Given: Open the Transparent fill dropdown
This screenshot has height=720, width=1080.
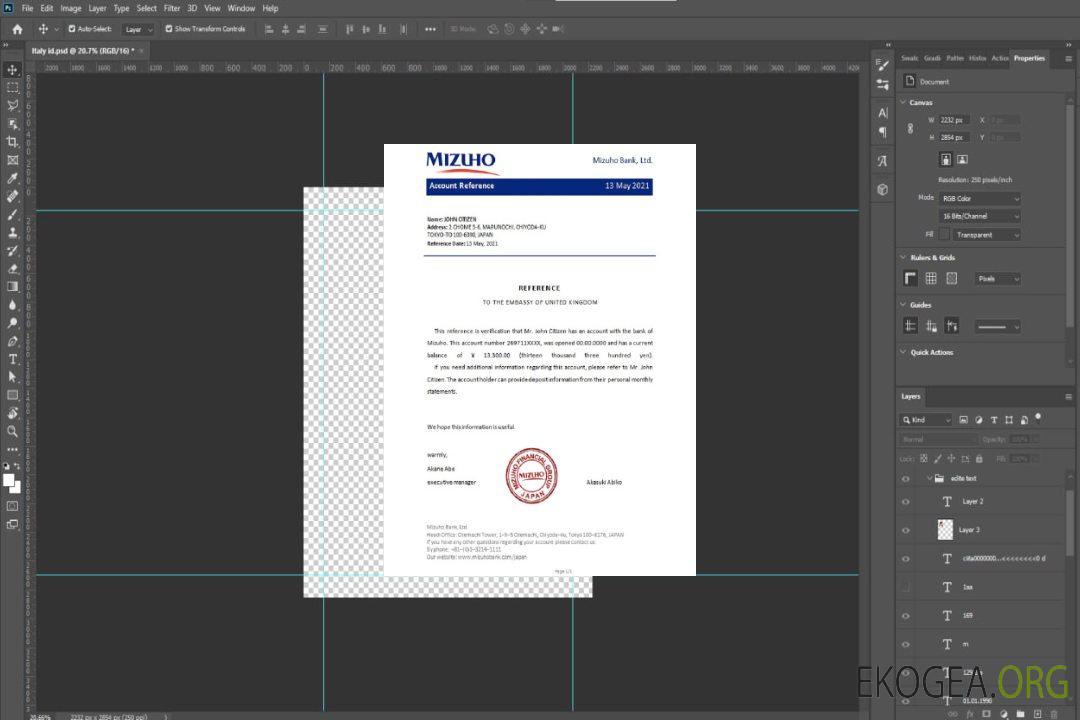Looking at the screenshot, I should tap(987, 235).
